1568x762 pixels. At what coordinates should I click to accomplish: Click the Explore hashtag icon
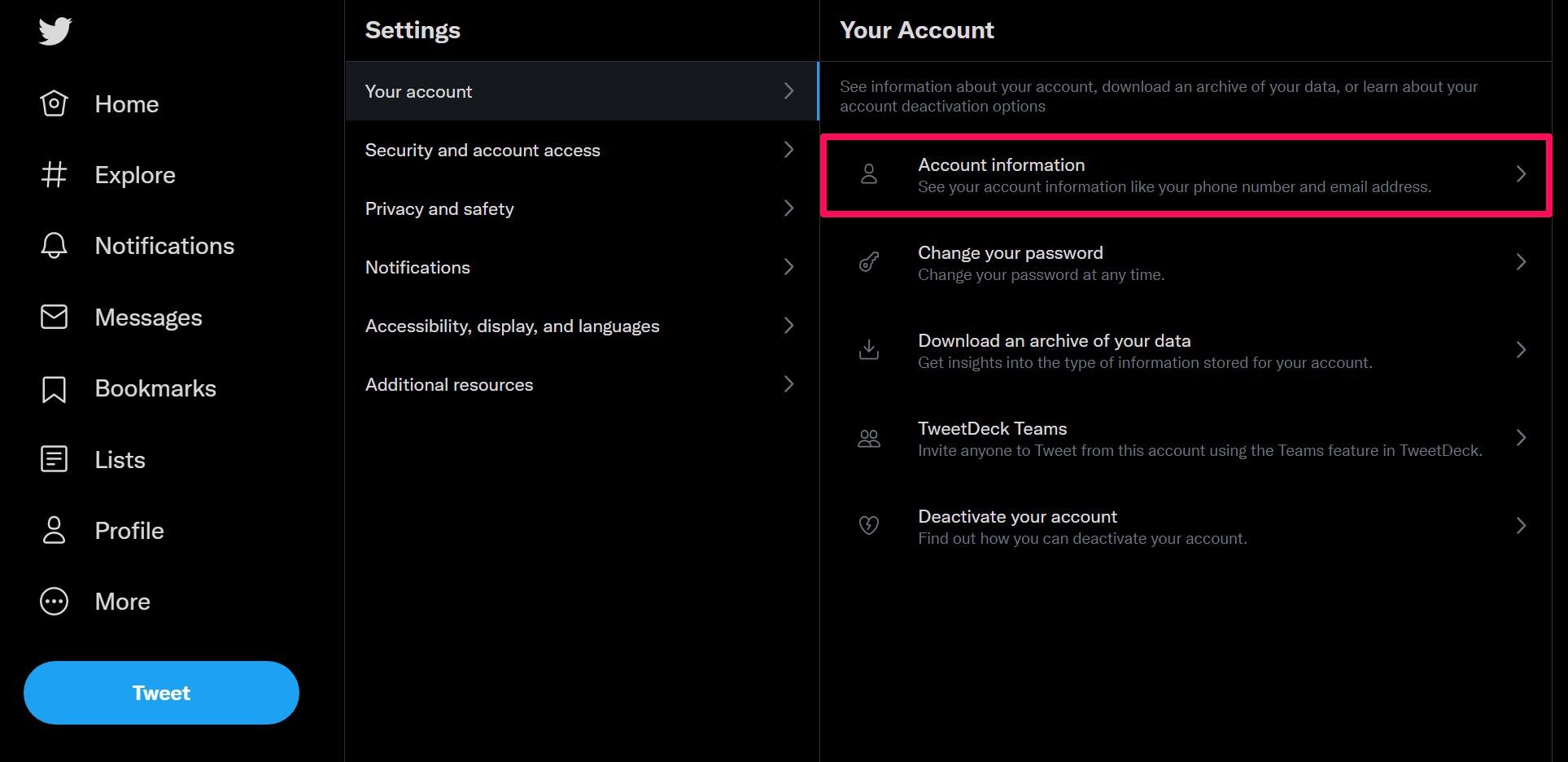54,175
